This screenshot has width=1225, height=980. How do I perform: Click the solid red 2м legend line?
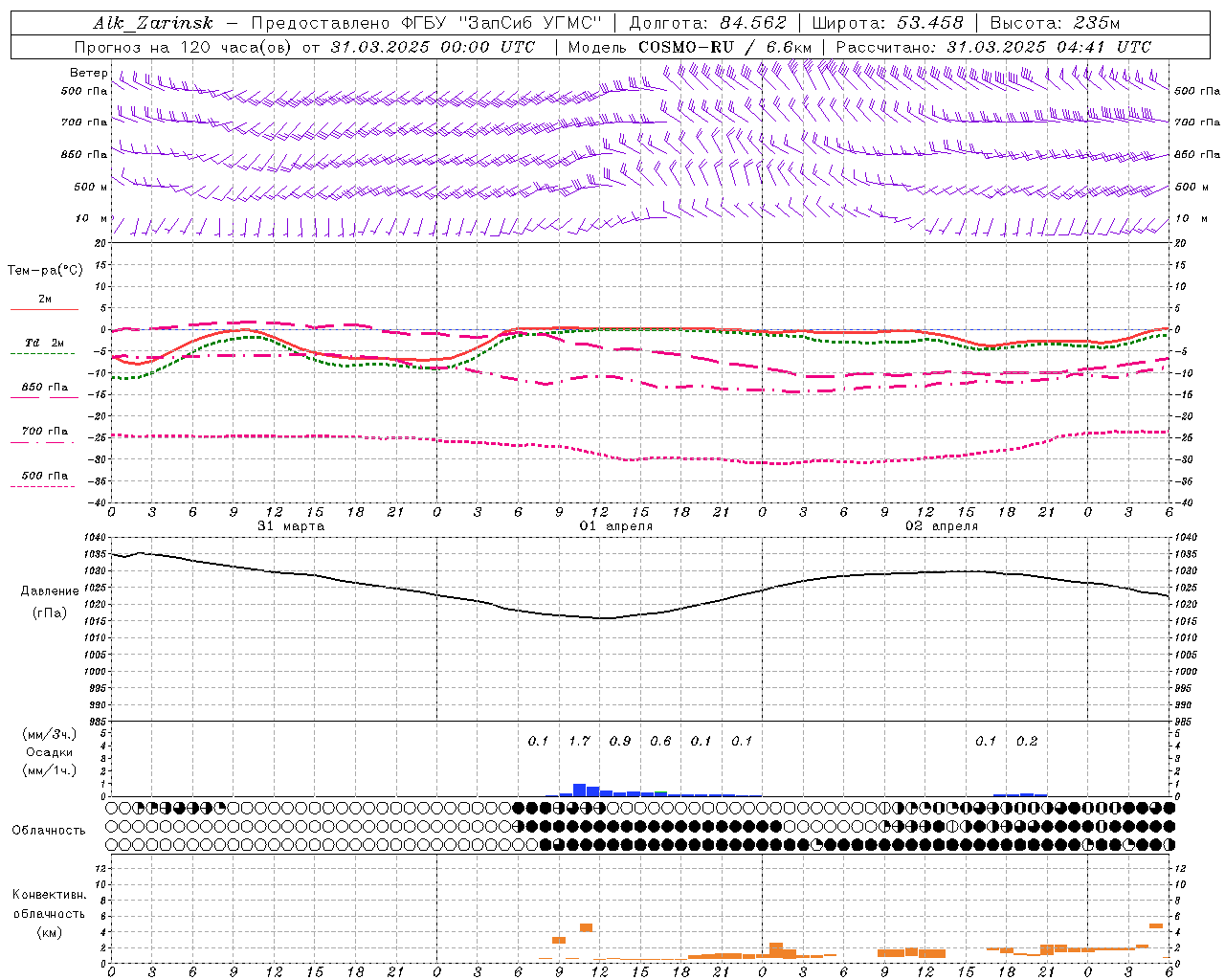pos(44,309)
